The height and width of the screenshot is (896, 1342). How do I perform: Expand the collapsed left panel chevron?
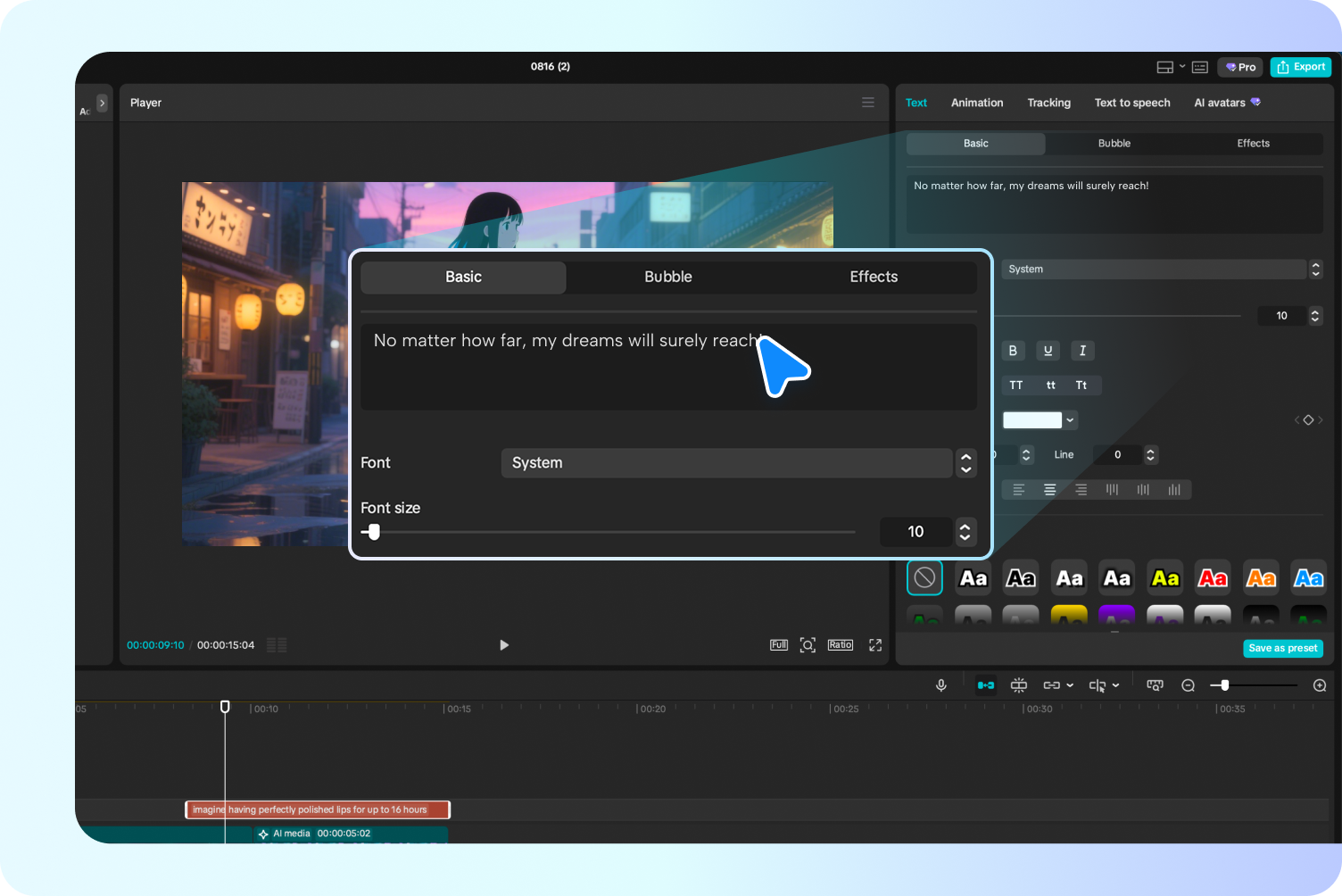coord(103,104)
